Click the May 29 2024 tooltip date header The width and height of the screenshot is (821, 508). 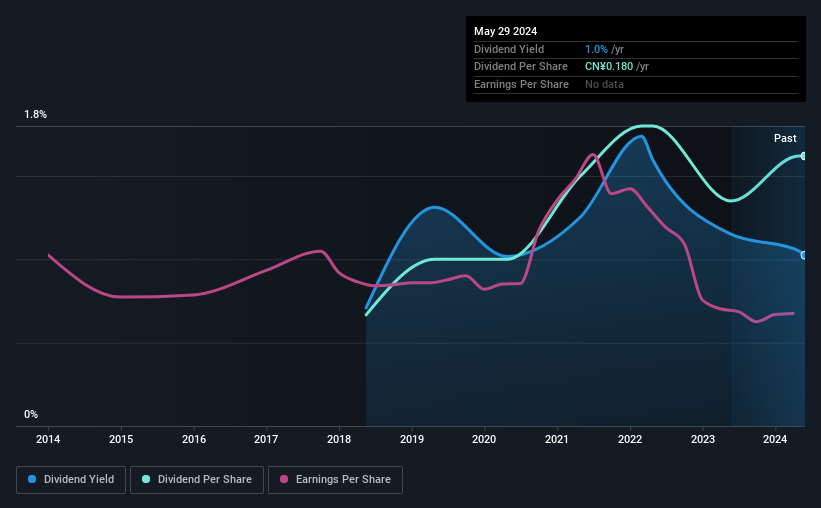tap(505, 31)
